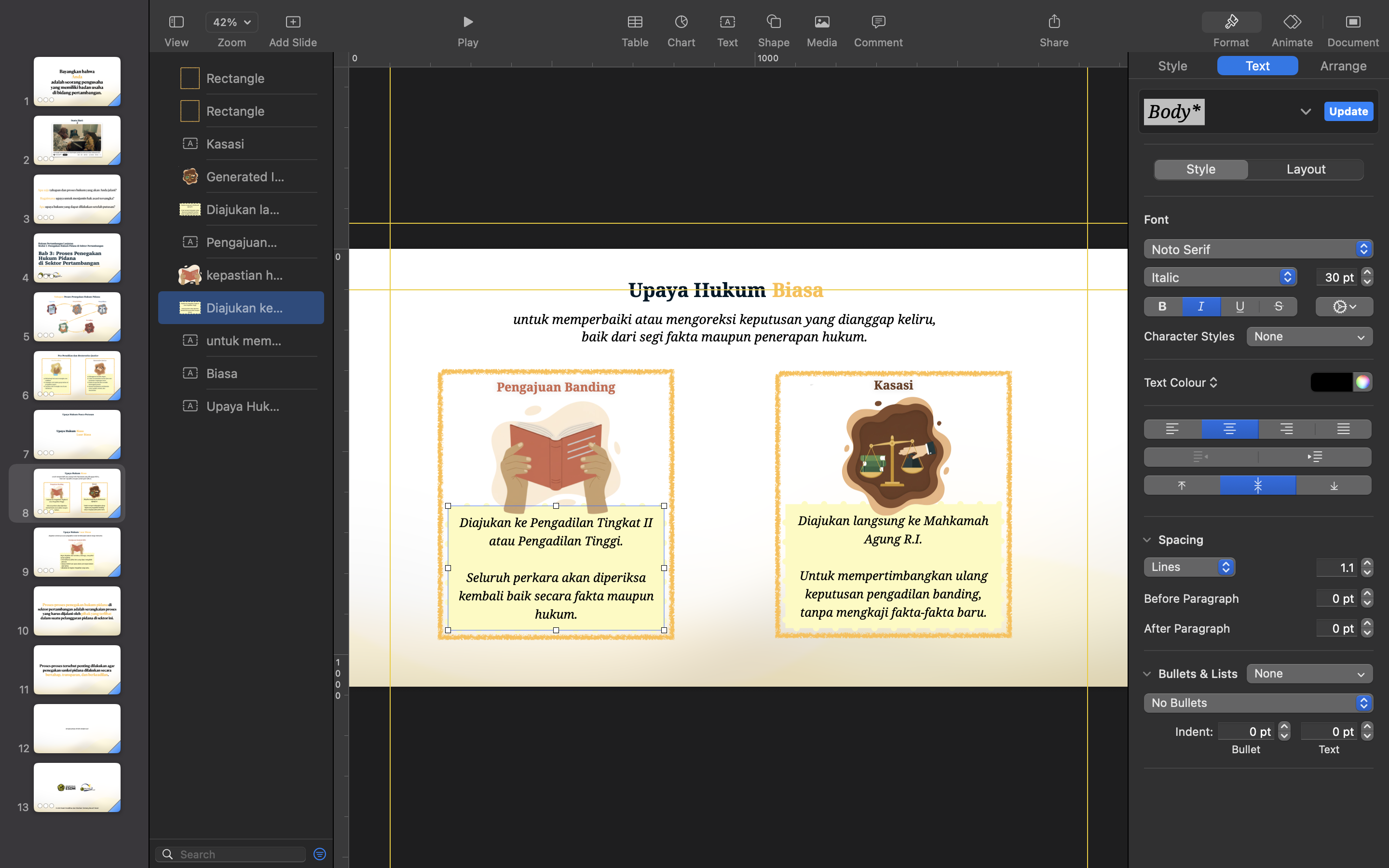Open the Chart insert icon
This screenshot has width=1389, height=868.
coord(681,22)
